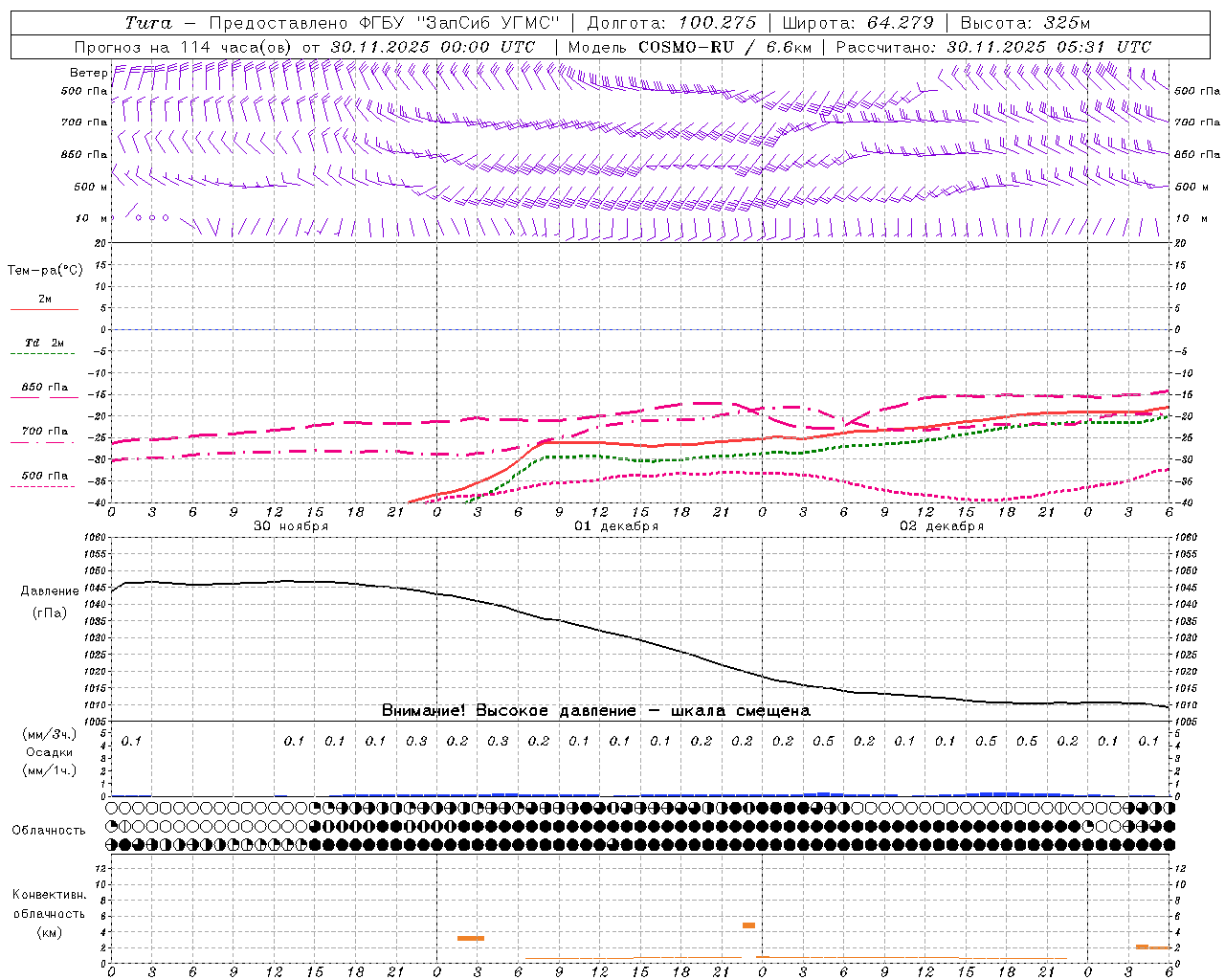The image size is (1225, 980).
Task: Click the dashed magenta swatch under 500 гПа legend
Action: tap(42, 487)
